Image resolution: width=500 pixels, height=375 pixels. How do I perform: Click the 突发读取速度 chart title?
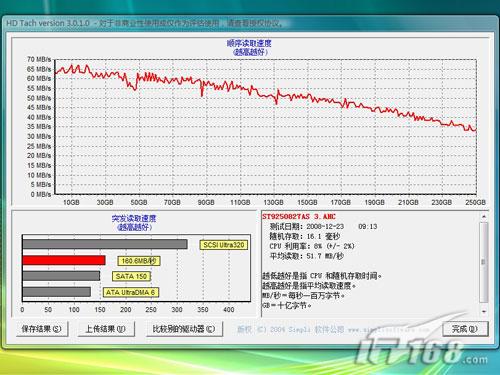pyautogui.click(x=134, y=219)
